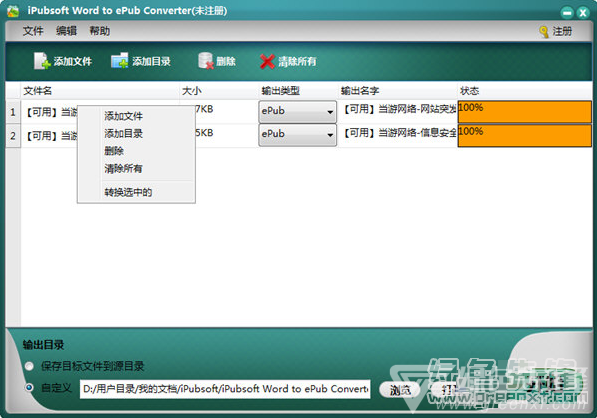The image size is (597, 418).
Task: Click the 大小 column header
Action: click(x=219, y=91)
